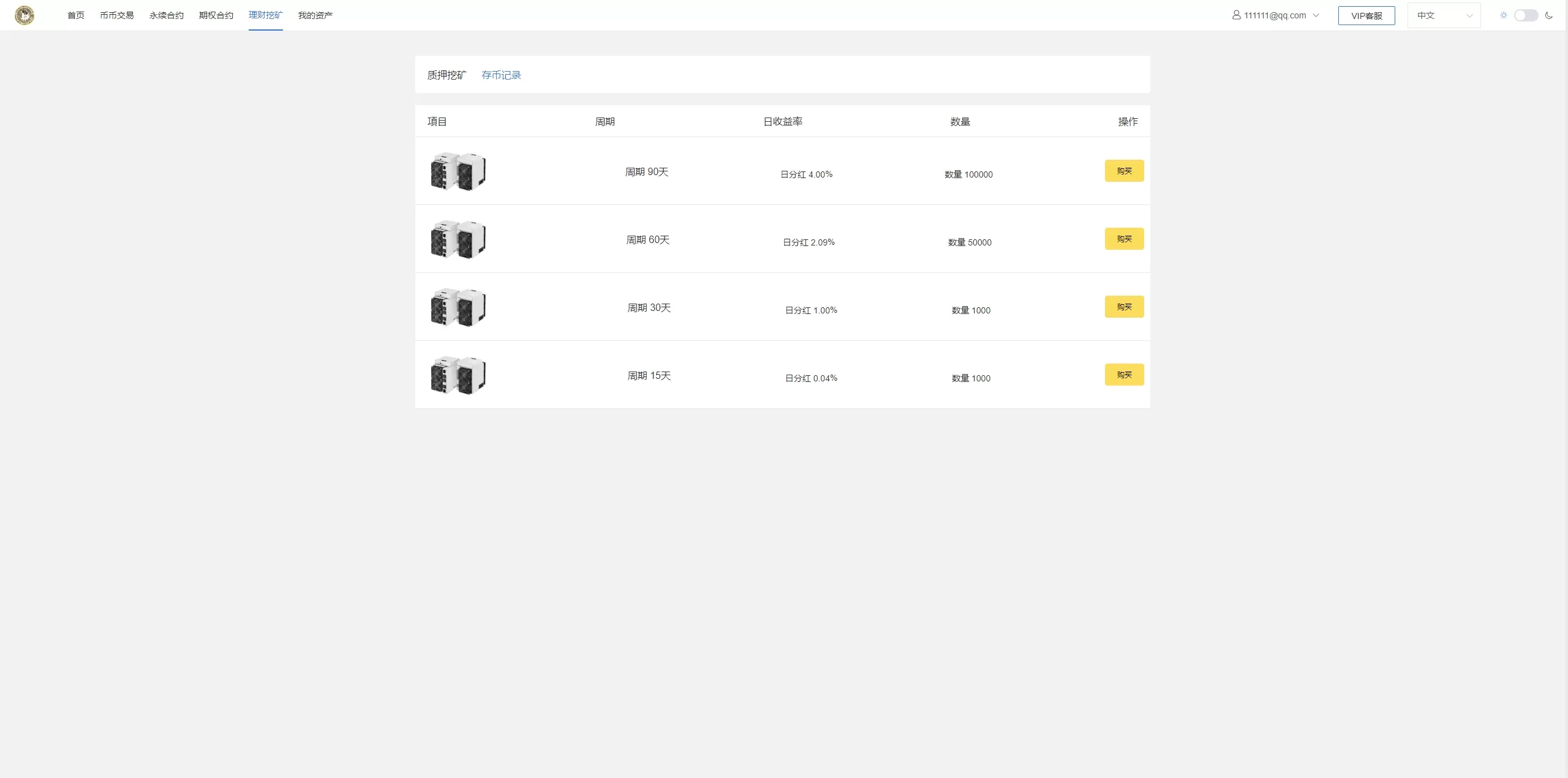Open the 币币交易 menu item
Viewport: 1568px width, 778px height.
117,15
